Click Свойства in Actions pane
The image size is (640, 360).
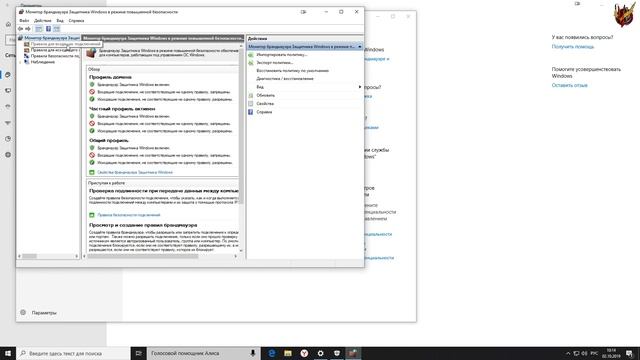pyautogui.click(x=265, y=104)
